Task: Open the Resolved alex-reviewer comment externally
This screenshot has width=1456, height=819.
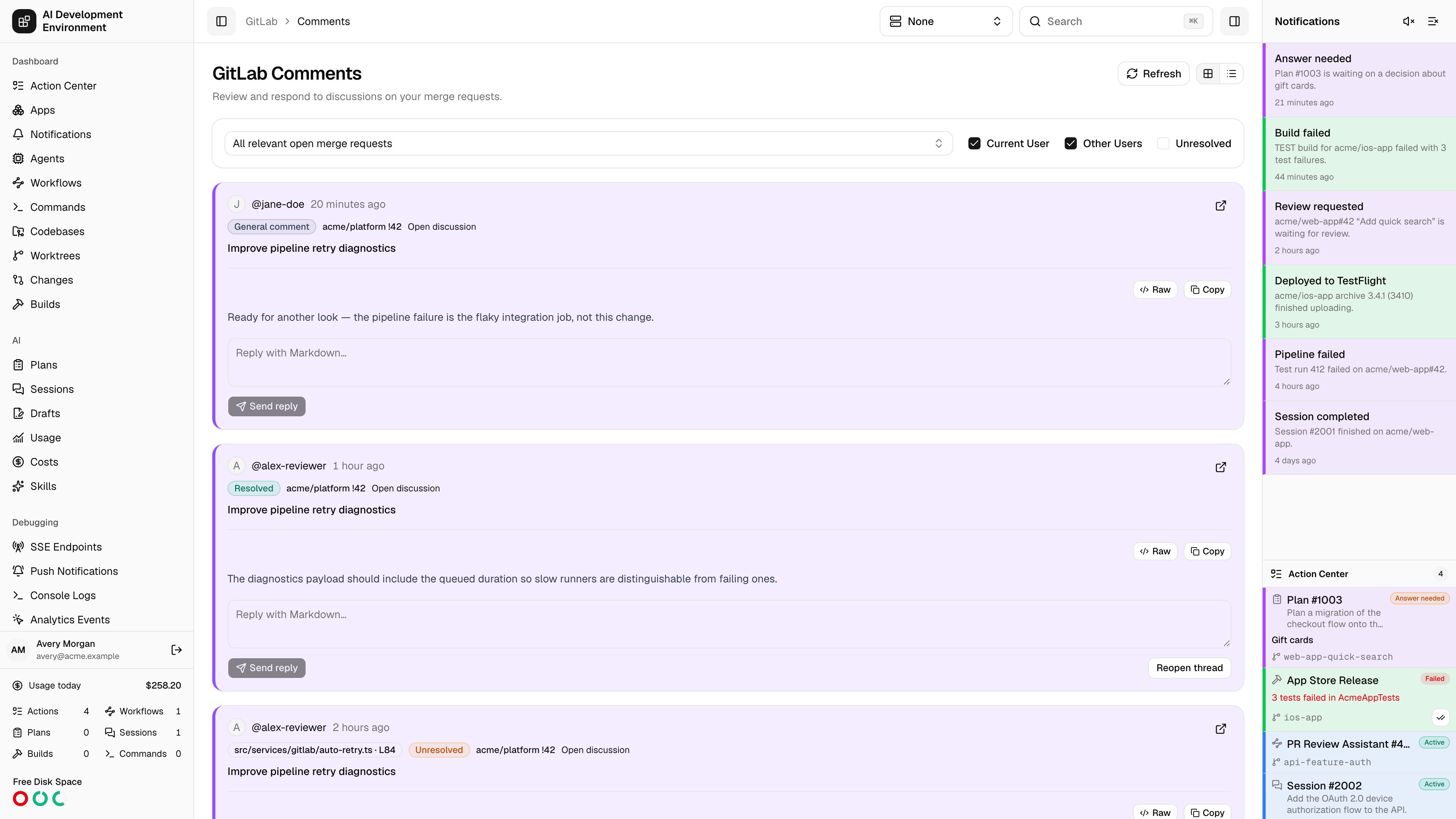Action: pyautogui.click(x=1220, y=468)
